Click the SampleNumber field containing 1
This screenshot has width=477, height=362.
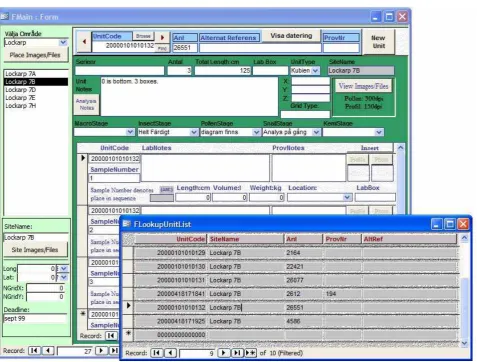point(114,178)
